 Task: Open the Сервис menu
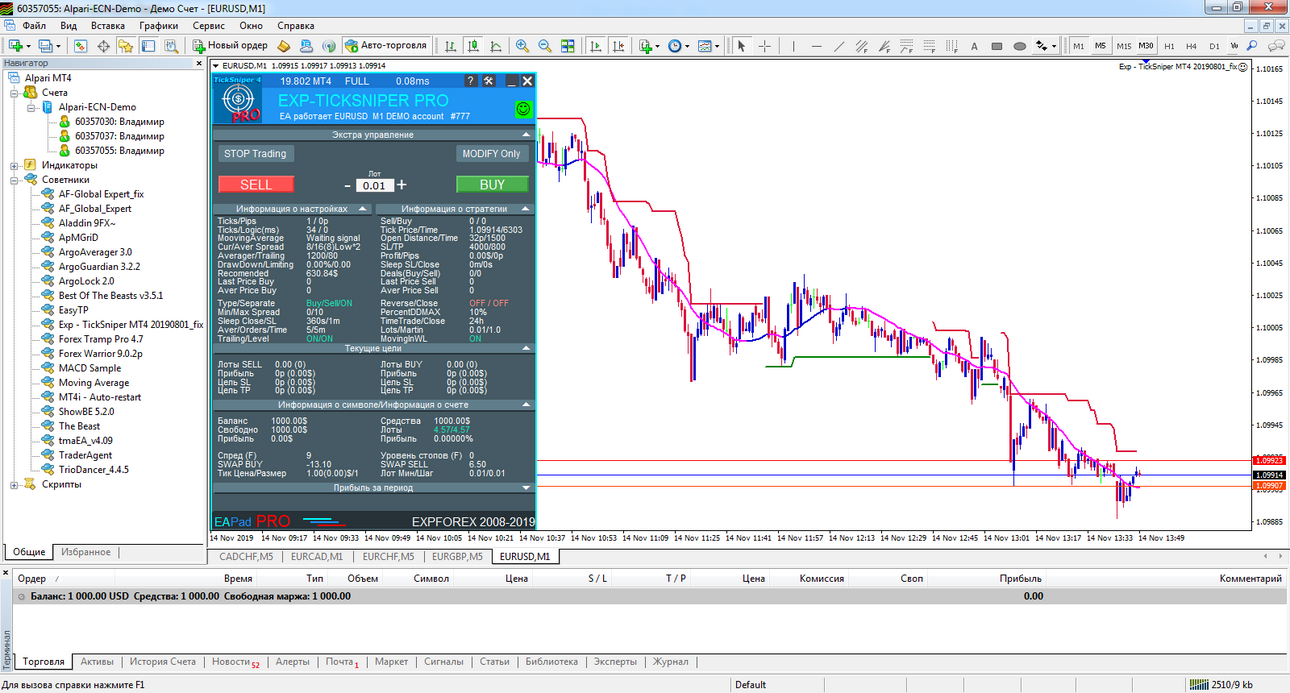[208, 25]
